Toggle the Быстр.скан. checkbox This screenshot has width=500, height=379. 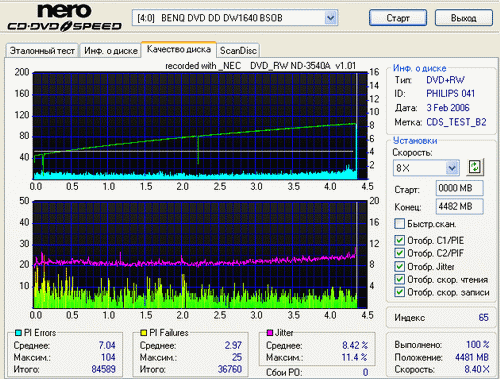399,224
